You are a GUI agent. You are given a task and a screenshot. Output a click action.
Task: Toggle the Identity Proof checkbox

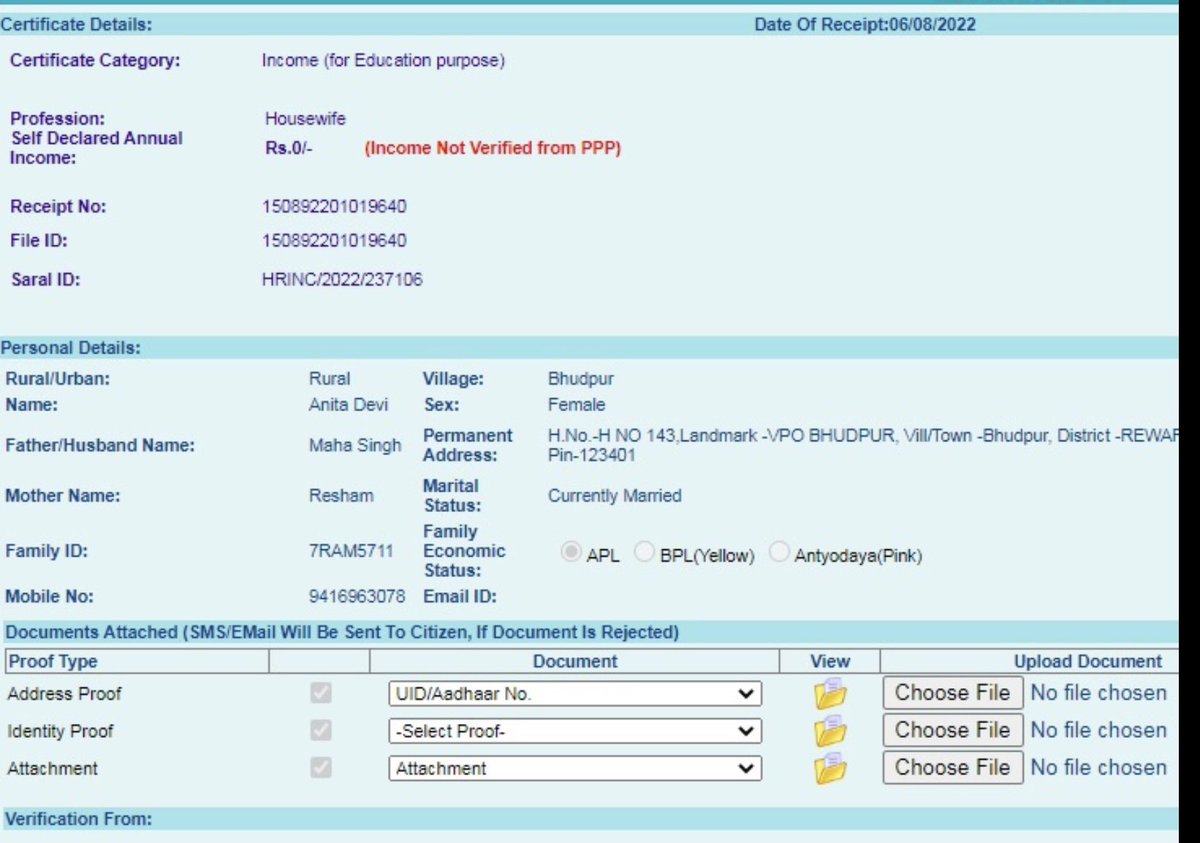pyautogui.click(x=321, y=731)
